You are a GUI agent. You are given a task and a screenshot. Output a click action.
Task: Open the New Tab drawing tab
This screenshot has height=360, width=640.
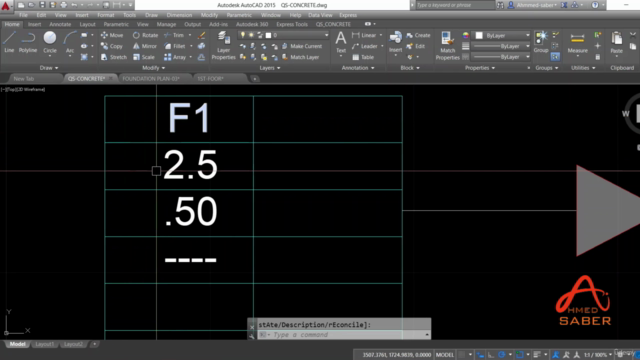pyautogui.click(x=24, y=78)
